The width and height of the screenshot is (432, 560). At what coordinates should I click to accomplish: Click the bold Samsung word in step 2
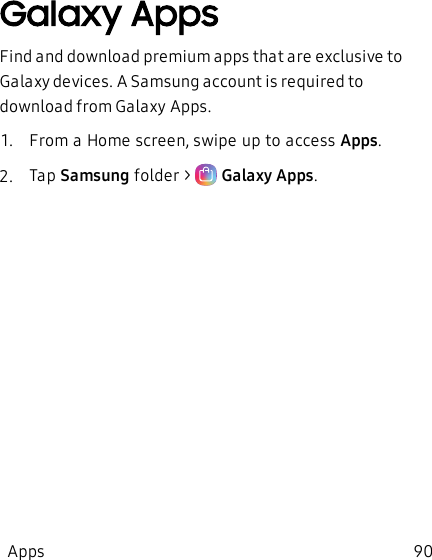pos(95,175)
